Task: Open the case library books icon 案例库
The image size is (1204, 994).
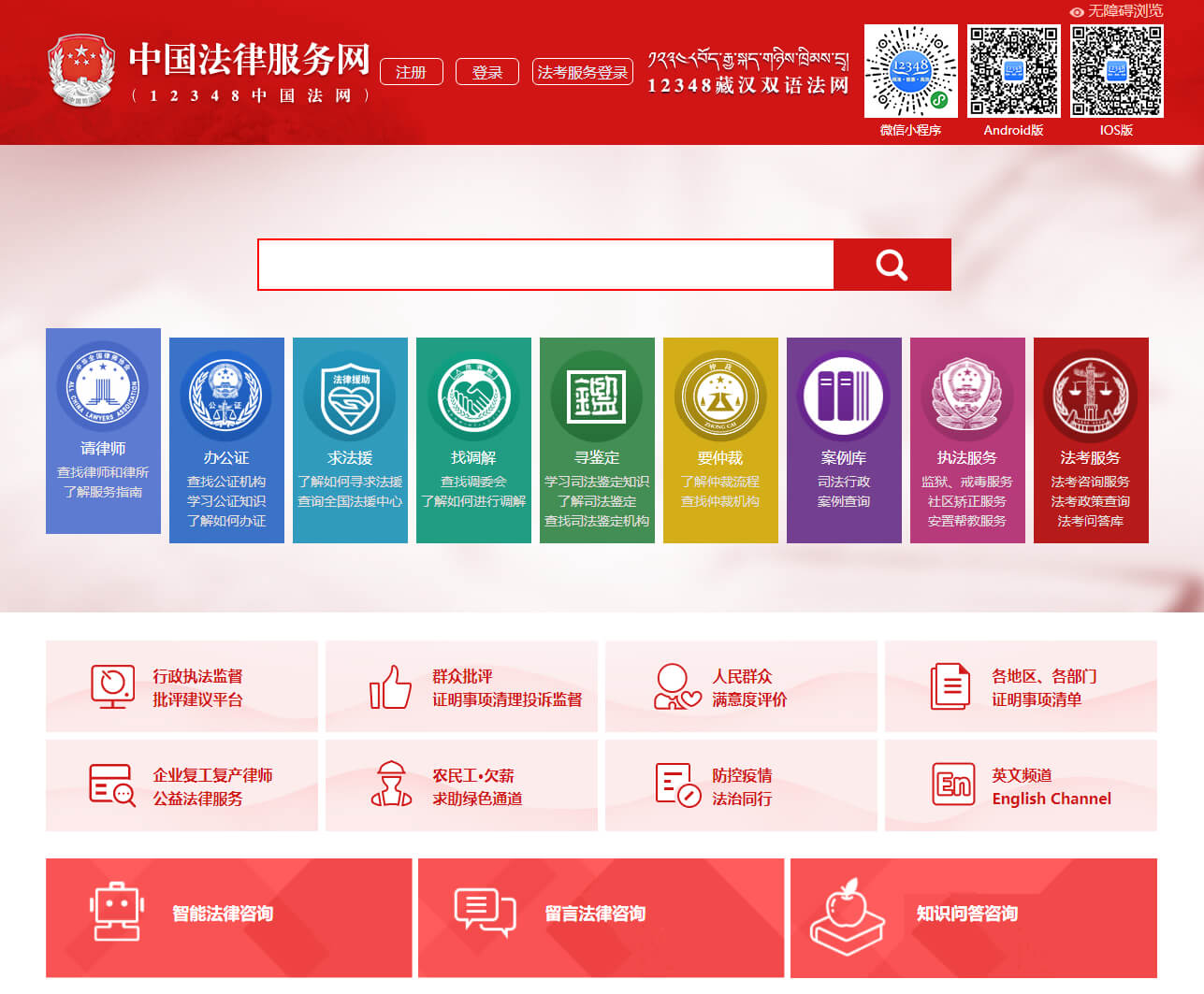Action: (x=844, y=396)
